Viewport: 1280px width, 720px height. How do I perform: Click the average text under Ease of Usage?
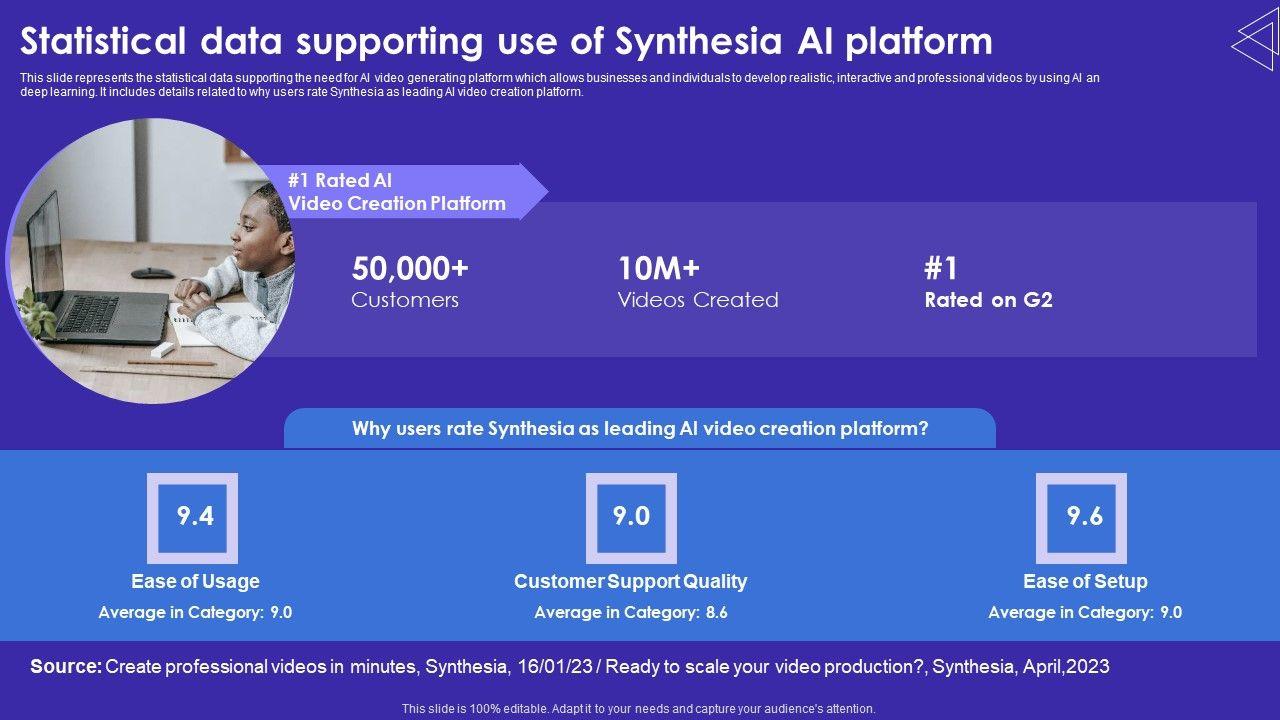click(195, 613)
